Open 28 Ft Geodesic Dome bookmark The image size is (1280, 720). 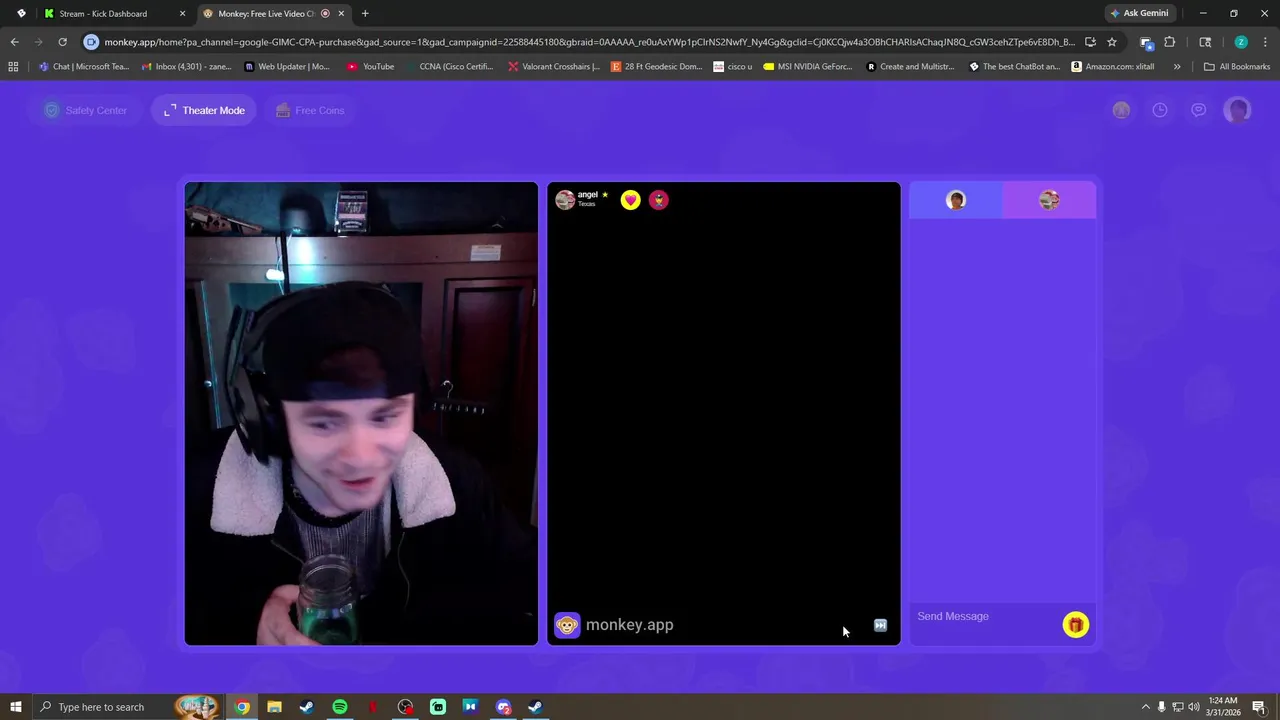pos(657,67)
